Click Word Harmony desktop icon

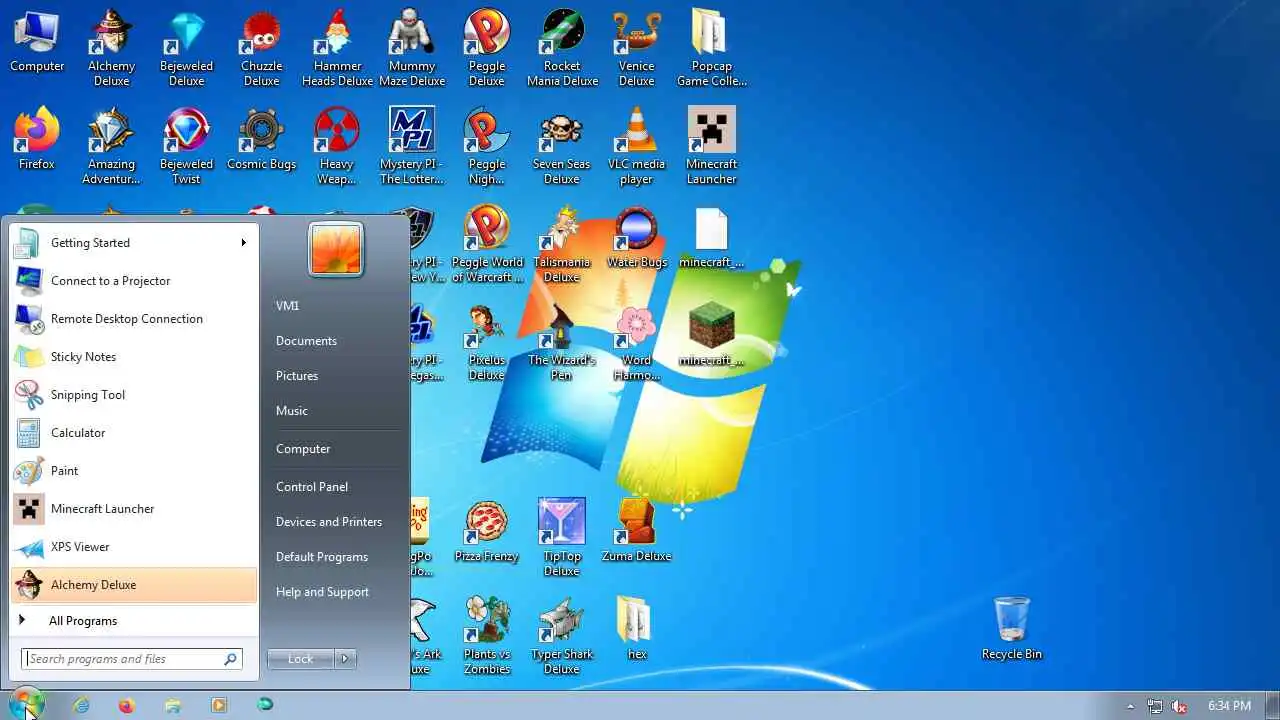[x=636, y=342]
